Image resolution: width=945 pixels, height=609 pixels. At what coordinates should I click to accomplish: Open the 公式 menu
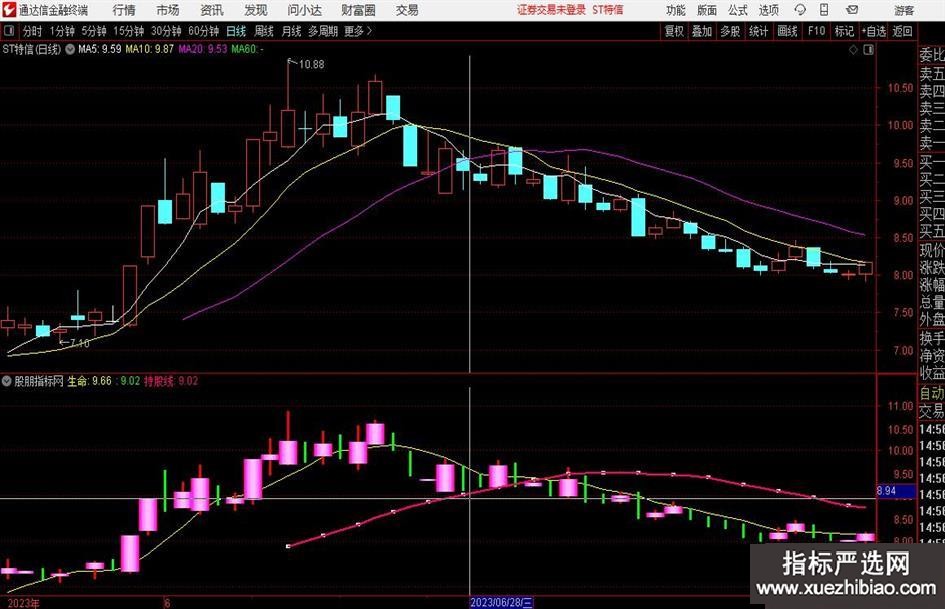click(737, 10)
